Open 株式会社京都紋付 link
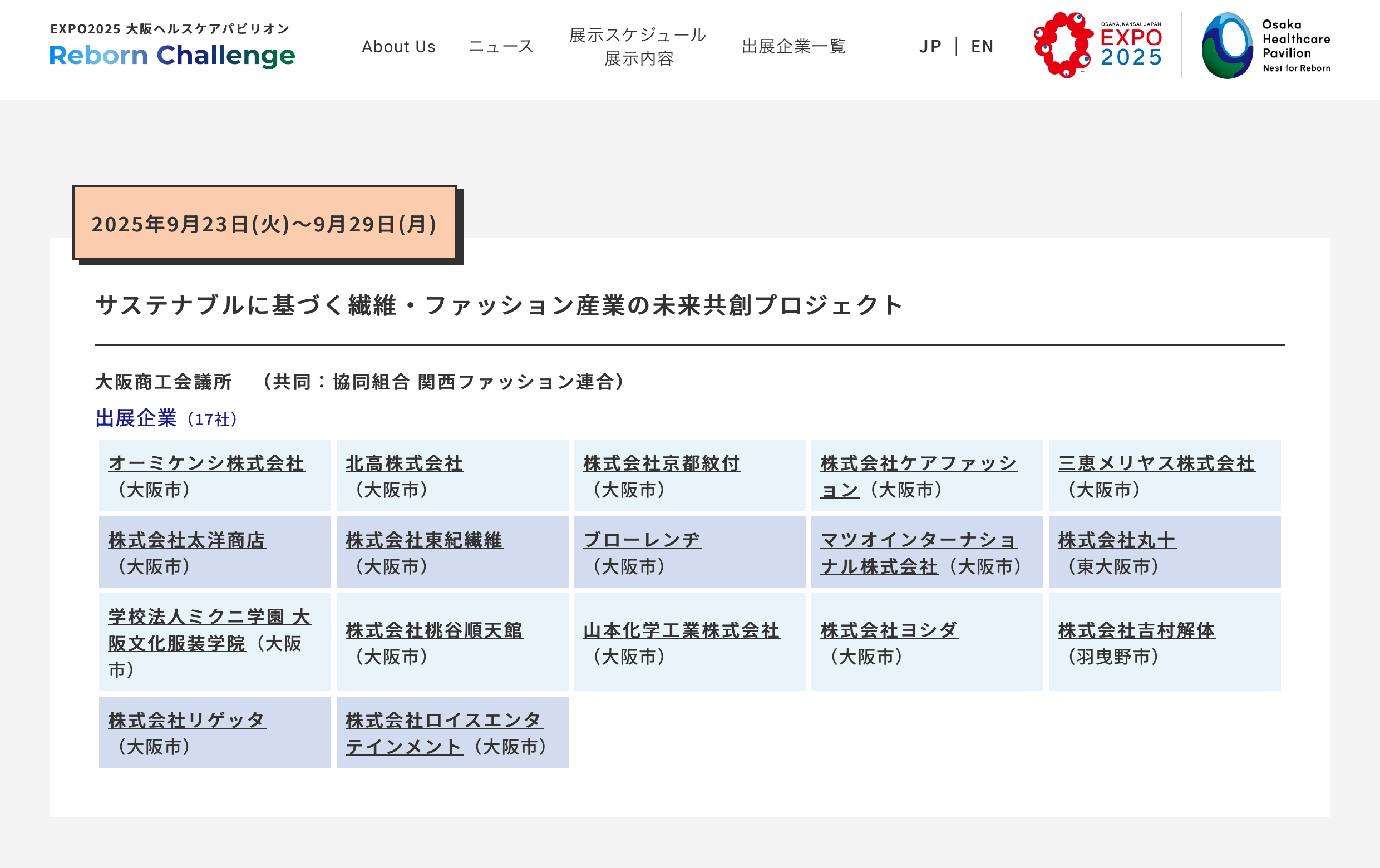Screen dimensions: 1380x868 [662, 463]
